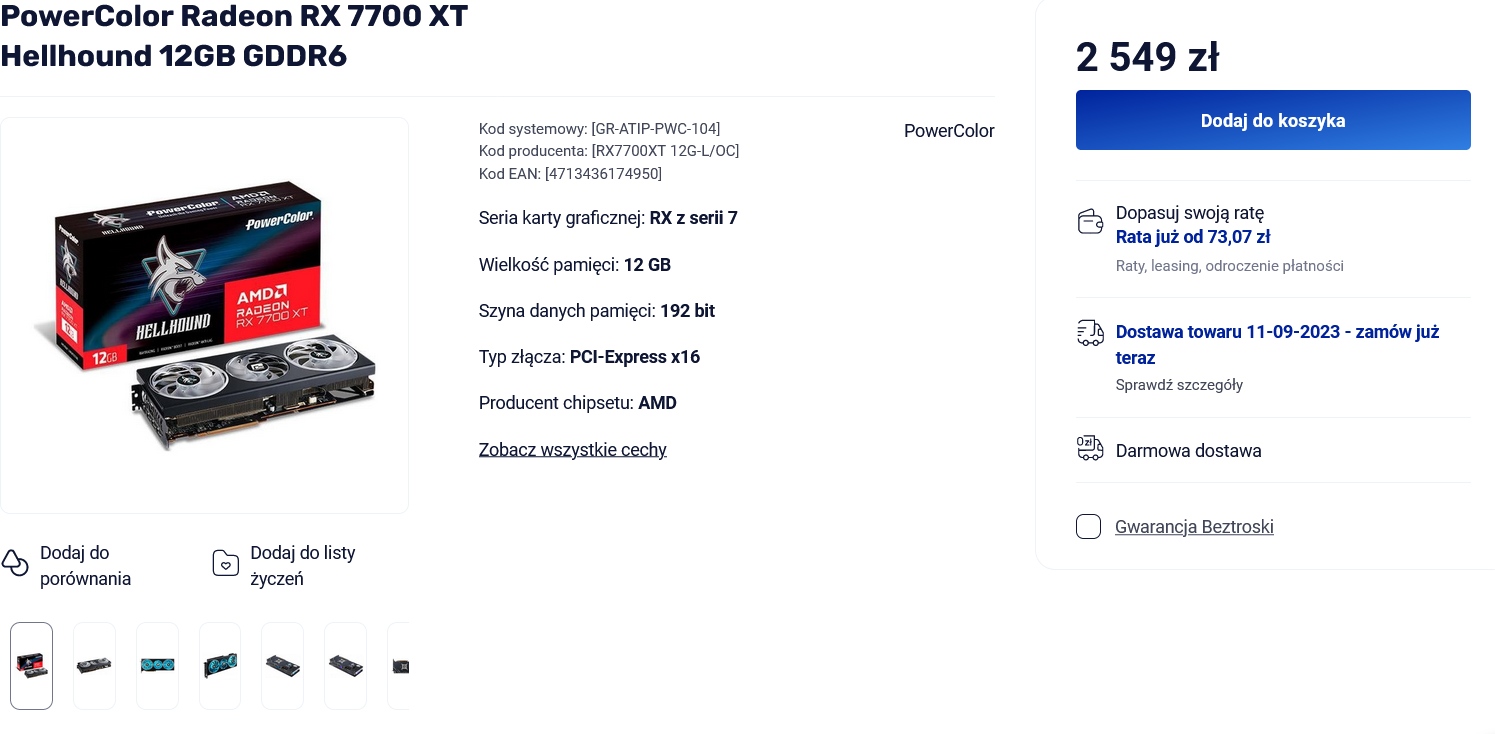Image resolution: width=1495 pixels, height=734 pixels.
Task: Add product to cart with Dodaj do koszyka
Action: point(1272,120)
